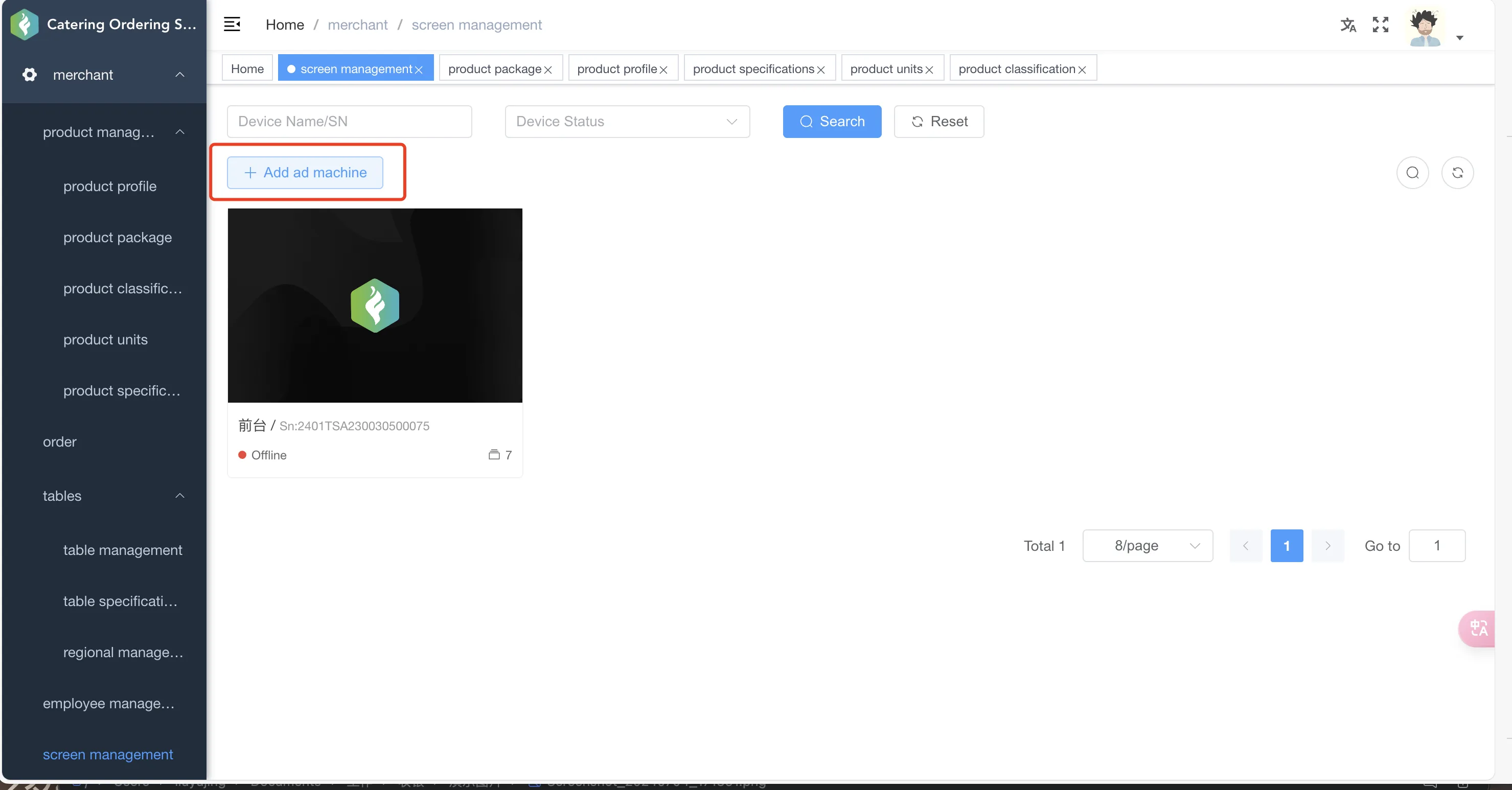Open the user avatar menu
The height and width of the screenshot is (790, 1512).
1425,27
